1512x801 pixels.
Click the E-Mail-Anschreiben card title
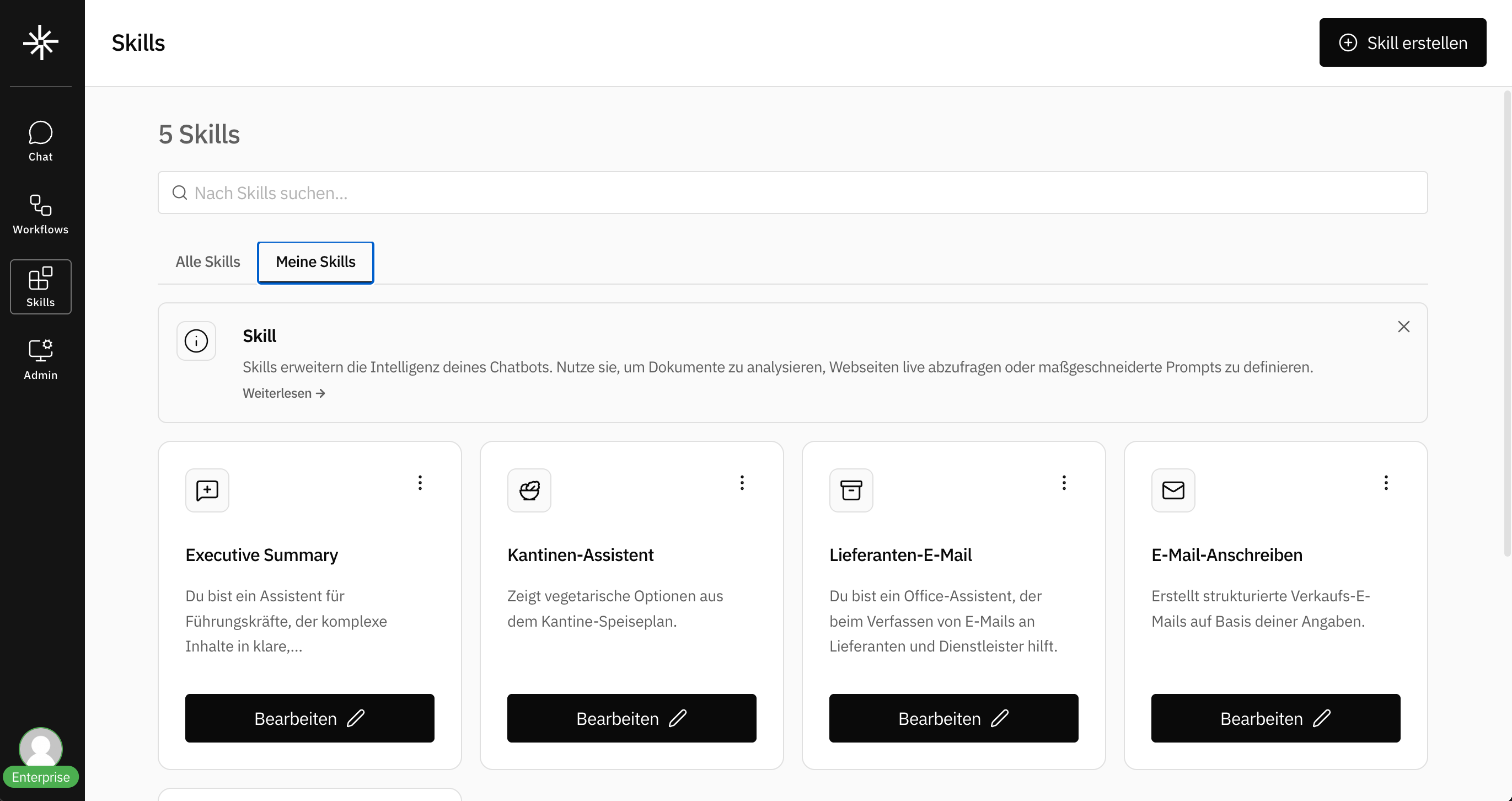[x=1227, y=555]
